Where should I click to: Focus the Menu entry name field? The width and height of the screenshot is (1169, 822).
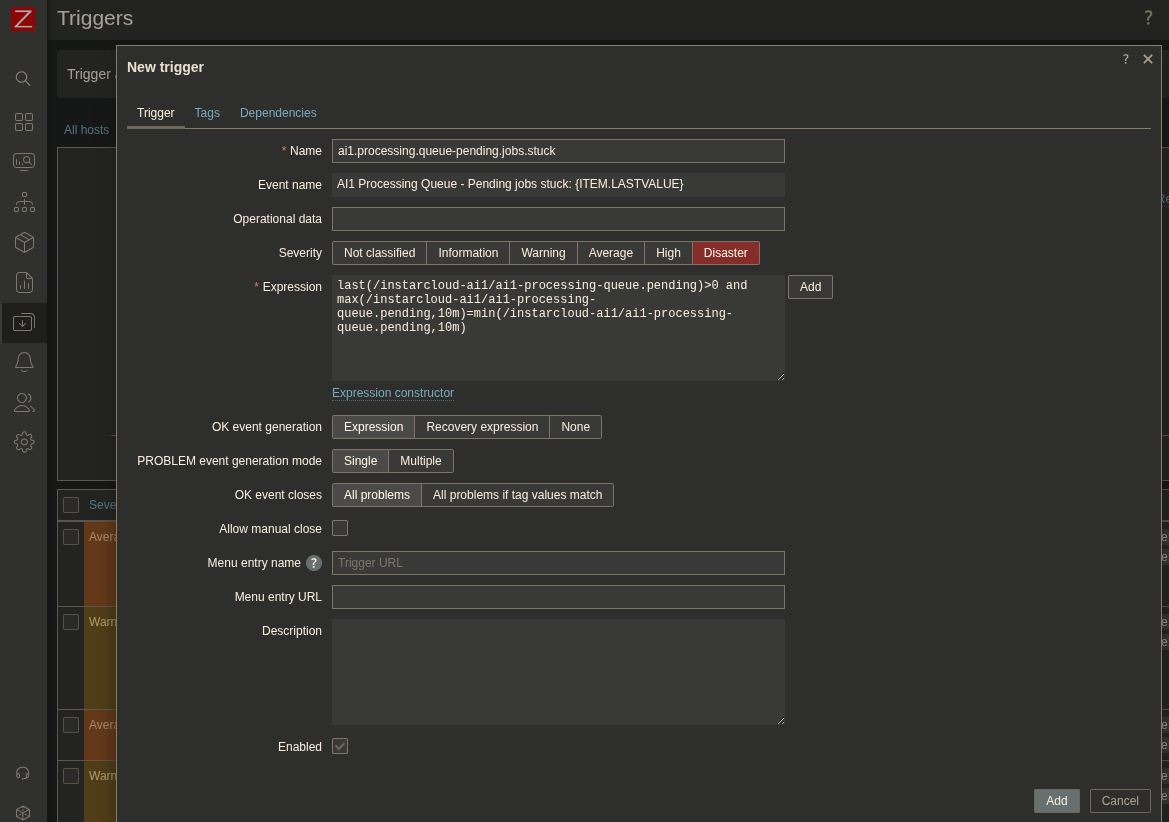tap(558, 563)
